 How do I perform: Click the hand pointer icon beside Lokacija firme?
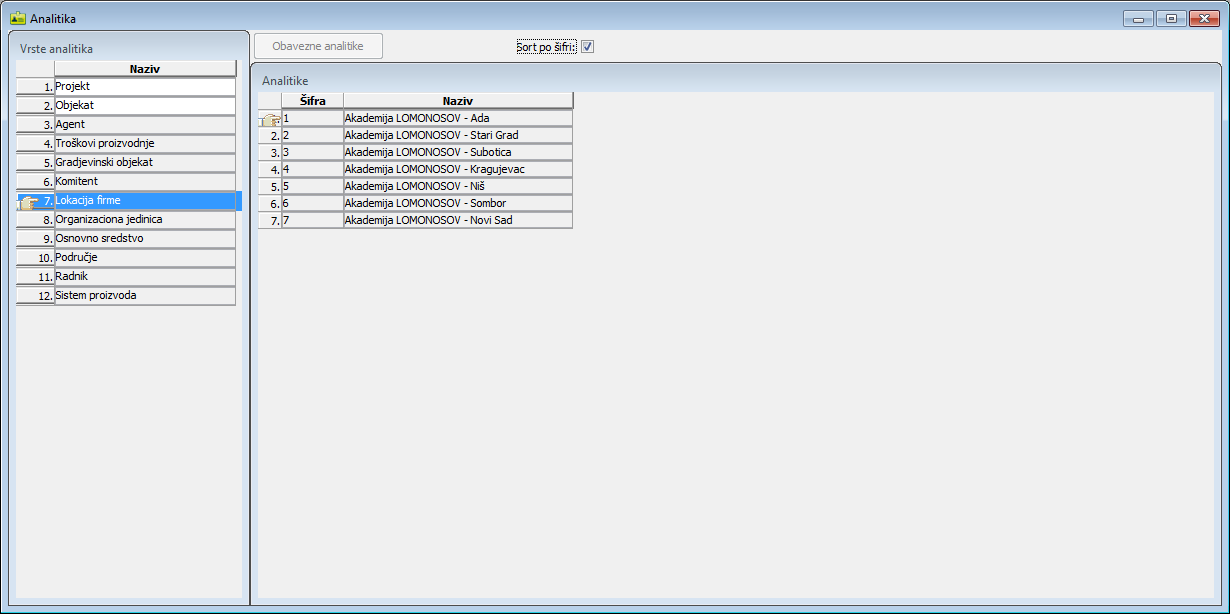pos(29,201)
